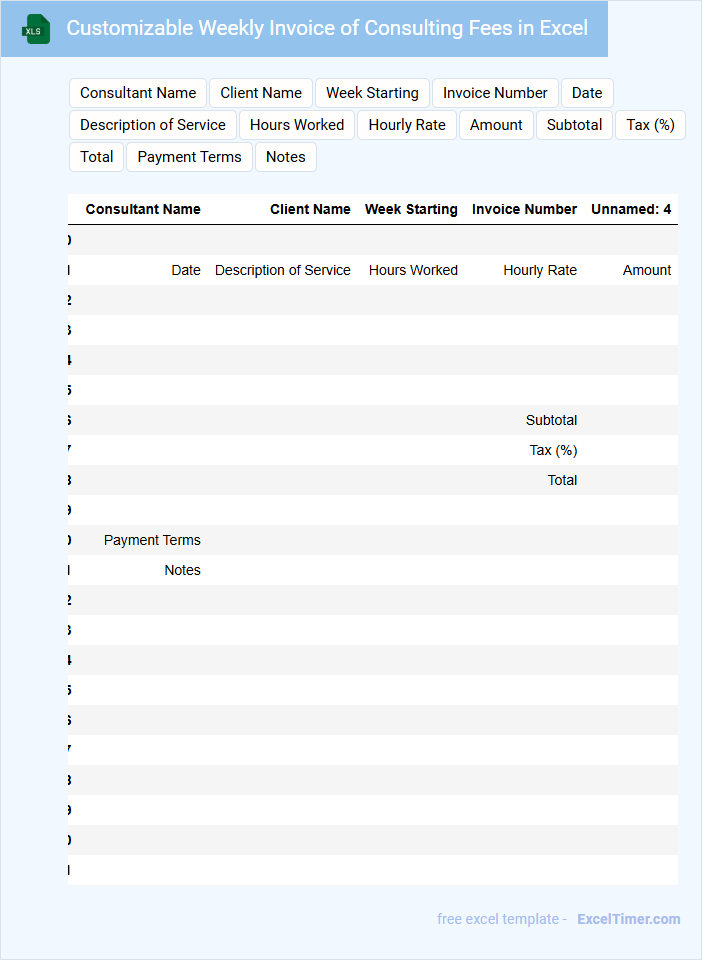Select the Tax (%) tag
The width and height of the screenshot is (702, 960).
pos(650,125)
